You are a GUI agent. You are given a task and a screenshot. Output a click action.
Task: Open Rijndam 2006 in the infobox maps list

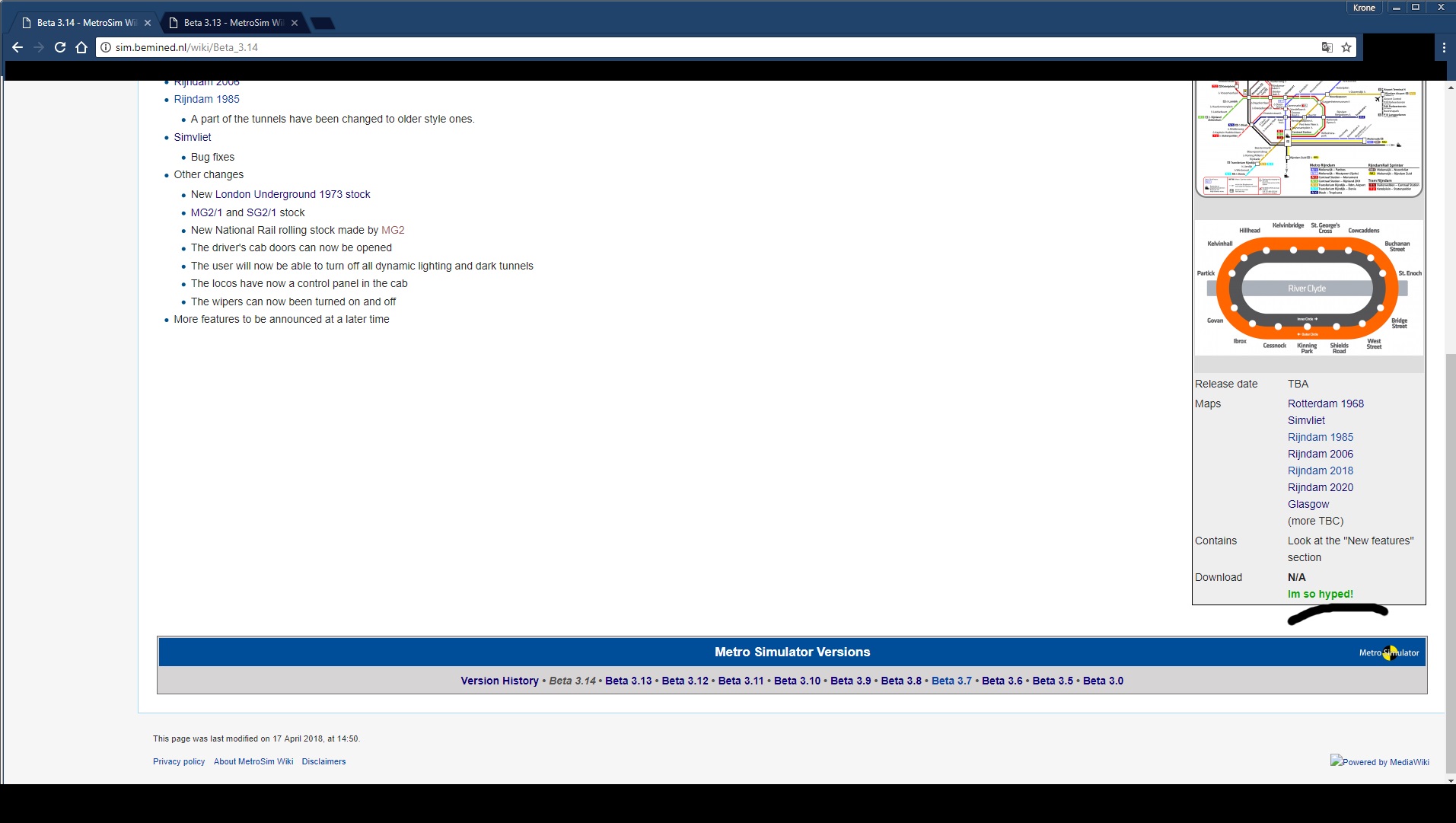[x=1321, y=454]
